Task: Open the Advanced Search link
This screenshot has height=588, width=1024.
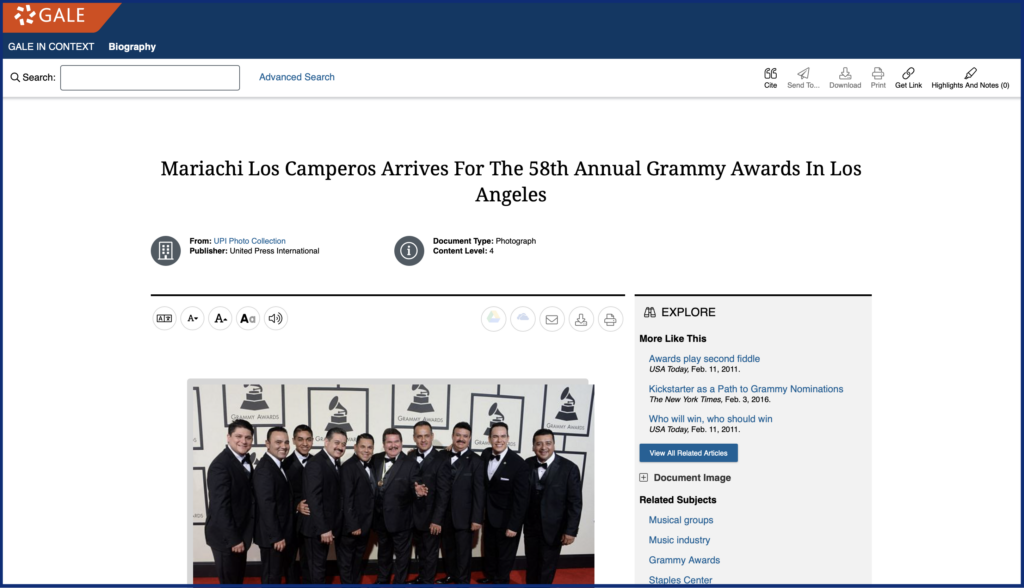Action: pyautogui.click(x=297, y=77)
